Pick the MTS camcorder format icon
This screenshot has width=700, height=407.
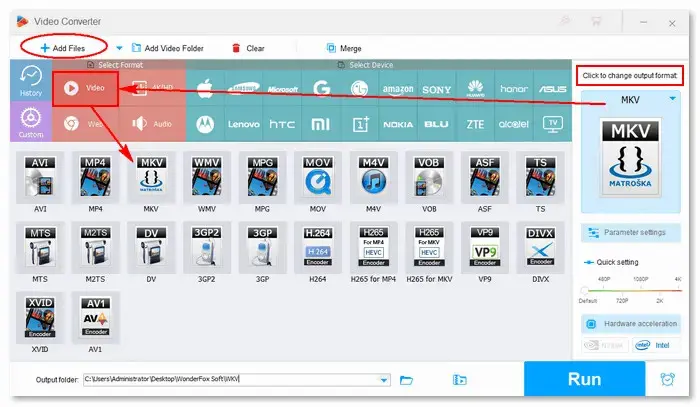[x=40, y=248]
